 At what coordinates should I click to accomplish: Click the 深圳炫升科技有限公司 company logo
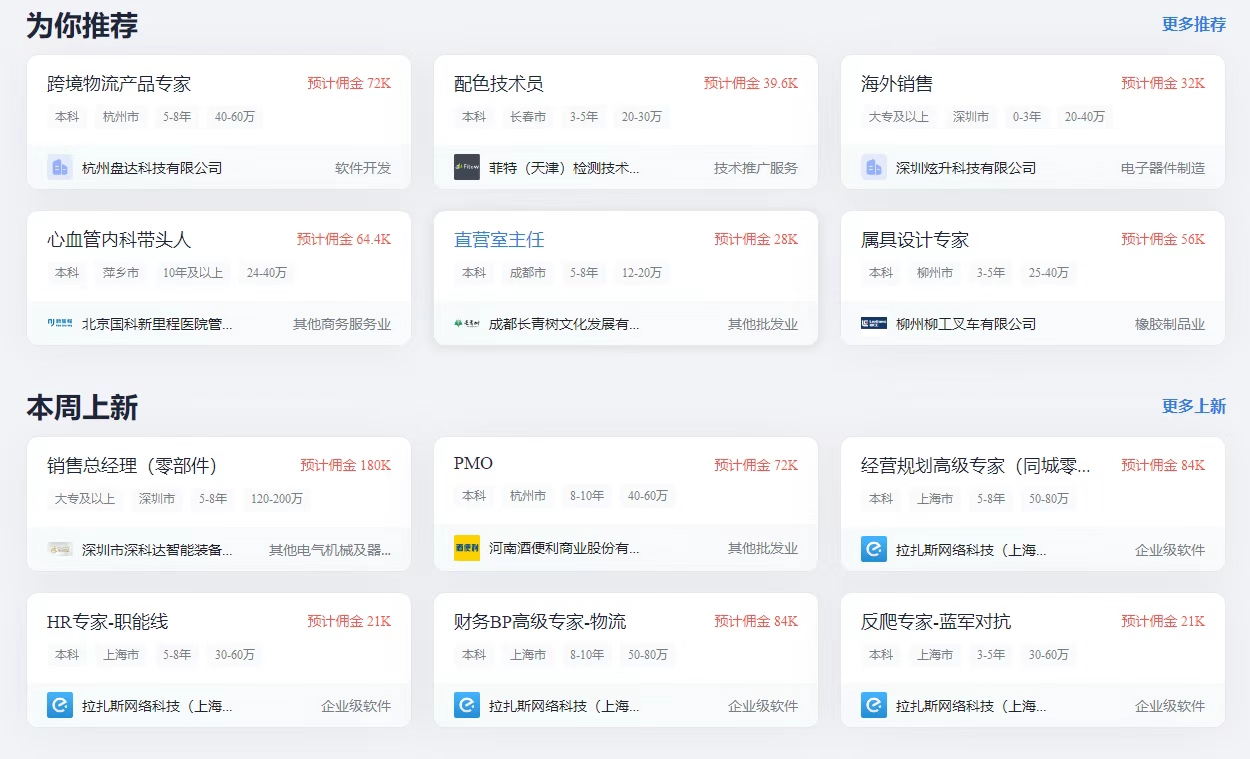874,167
